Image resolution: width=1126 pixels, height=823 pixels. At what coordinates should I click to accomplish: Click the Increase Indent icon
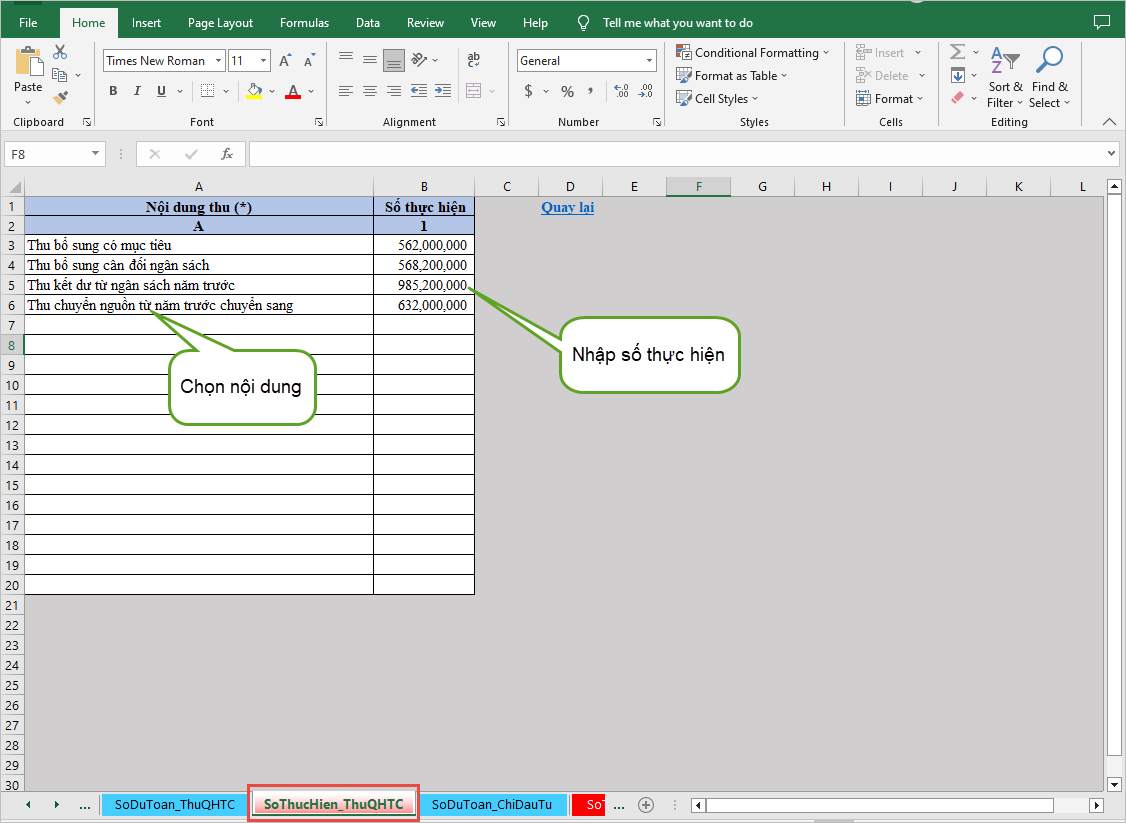click(x=441, y=91)
